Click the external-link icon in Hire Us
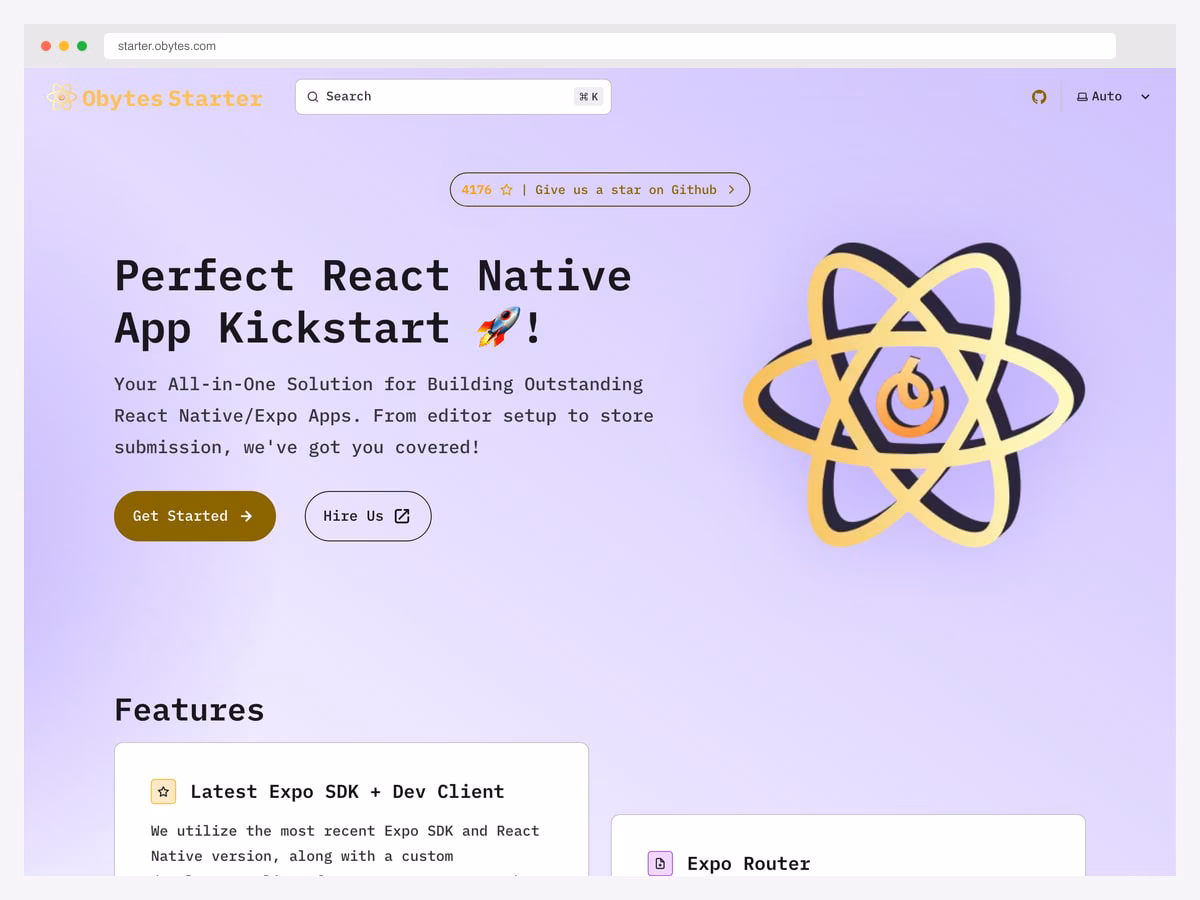This screenshot has width=1200, height=900. click(402, 516)
